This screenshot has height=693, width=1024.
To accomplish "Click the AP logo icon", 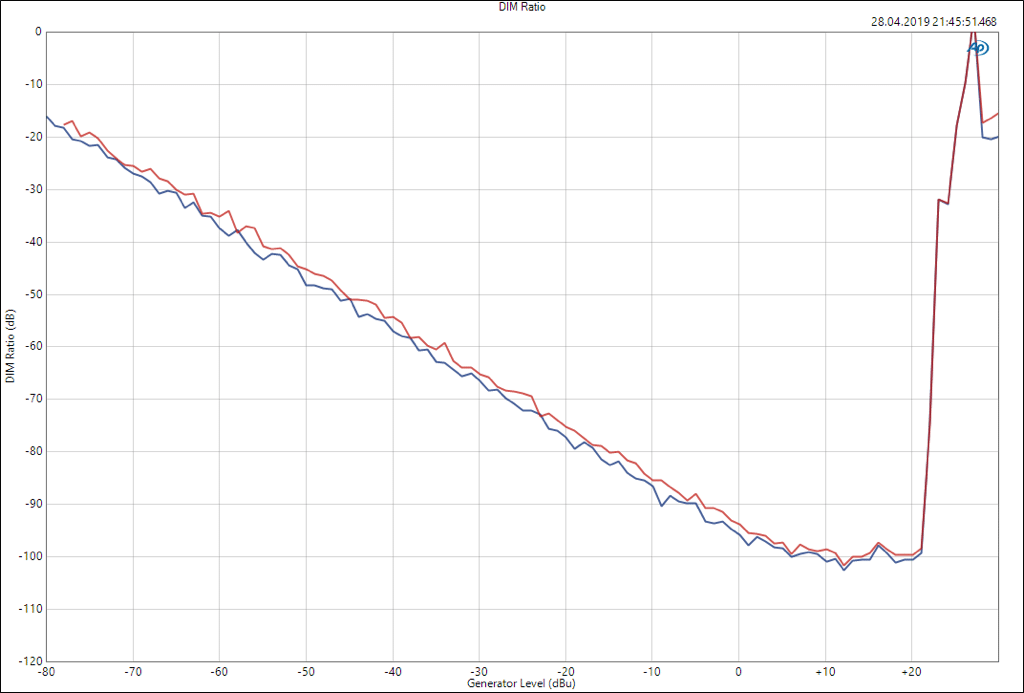I will [979, 47].
